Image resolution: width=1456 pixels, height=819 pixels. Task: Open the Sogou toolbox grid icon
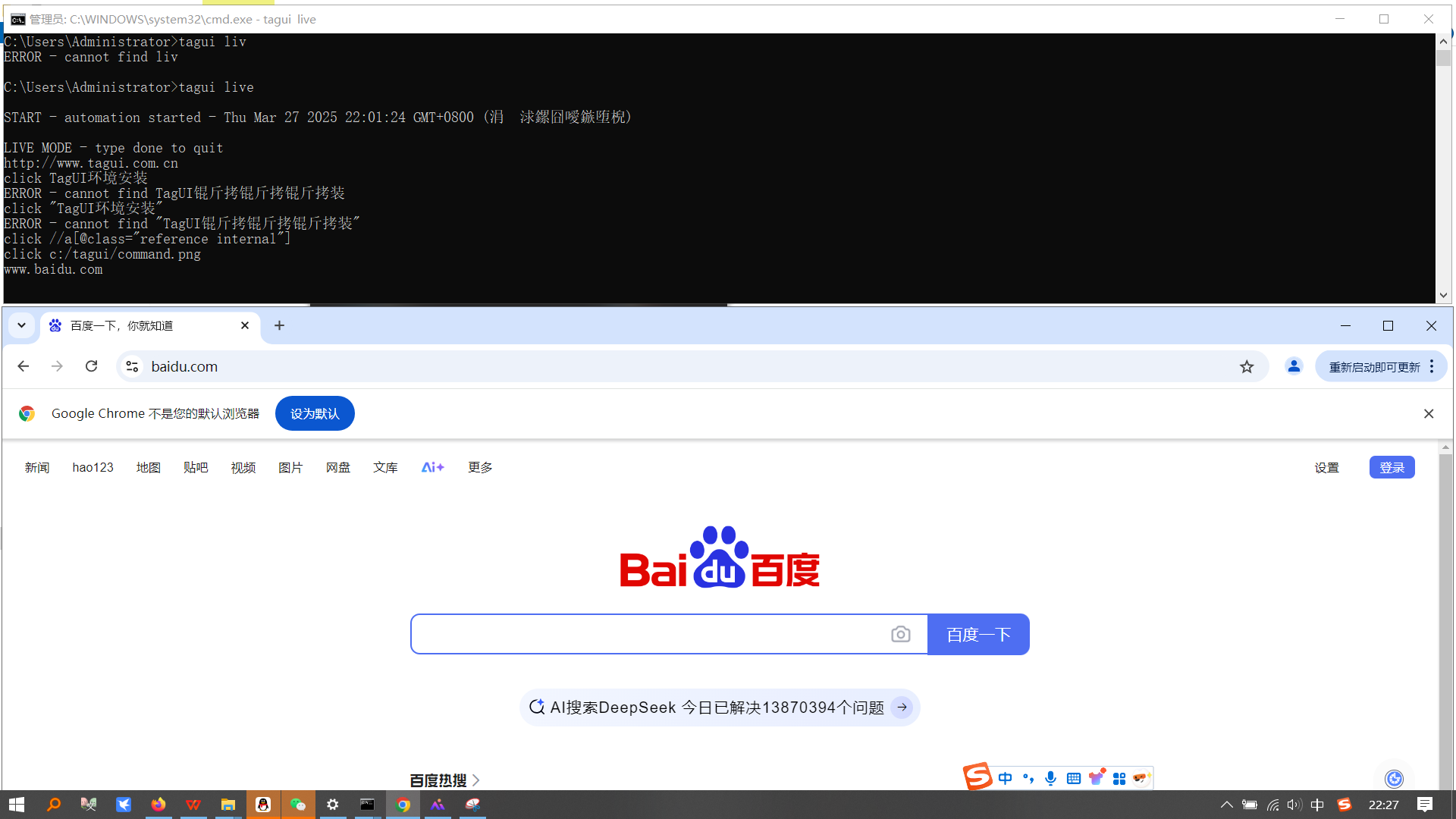tap(1119, 779)
